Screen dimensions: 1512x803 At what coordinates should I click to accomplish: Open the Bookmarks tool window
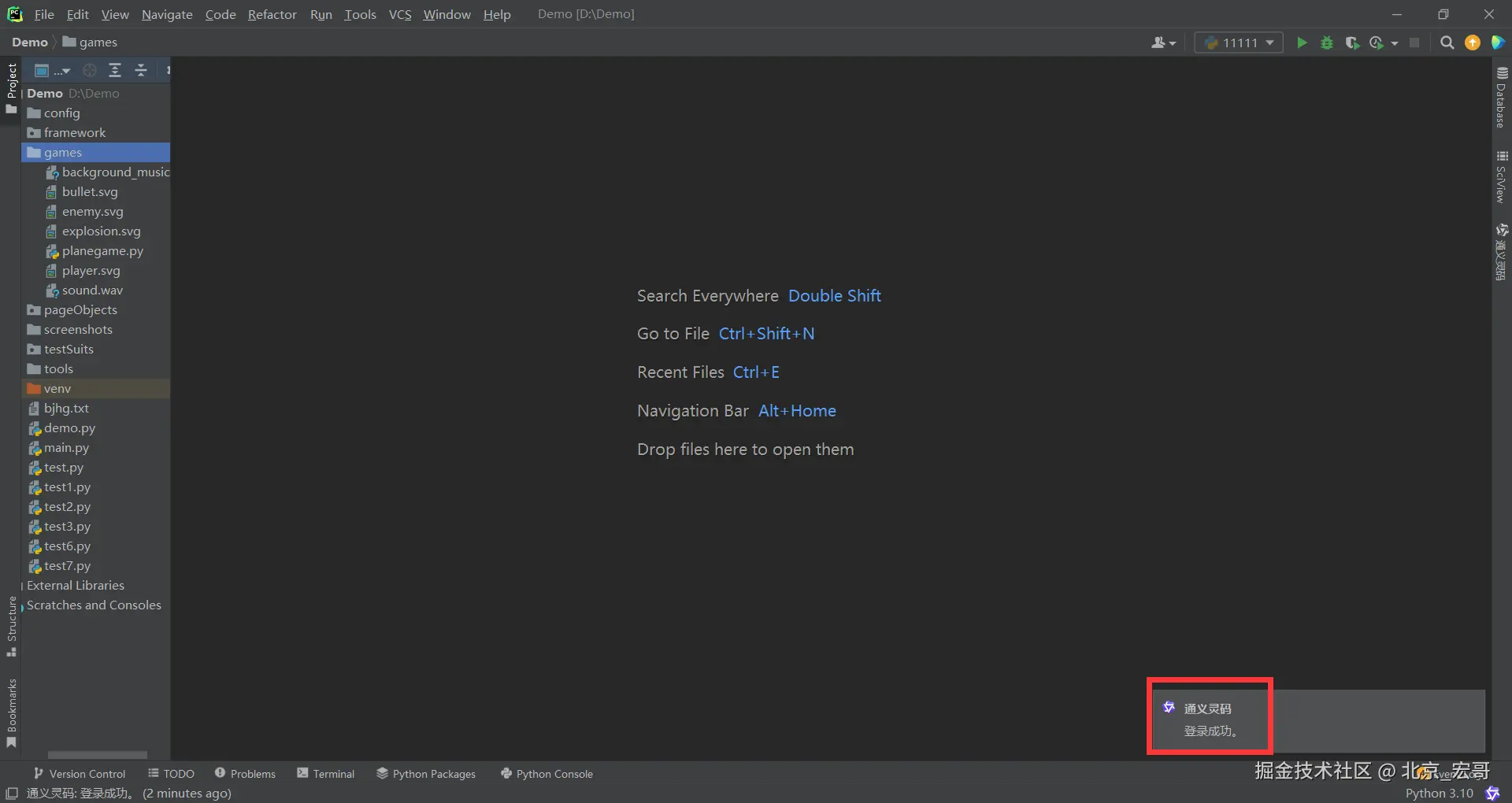point(11,713)
